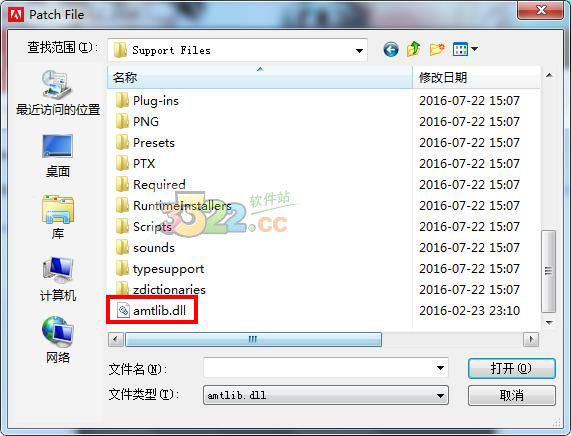
Task: Open Network in sidebar
Action: (x=58, y=340)
